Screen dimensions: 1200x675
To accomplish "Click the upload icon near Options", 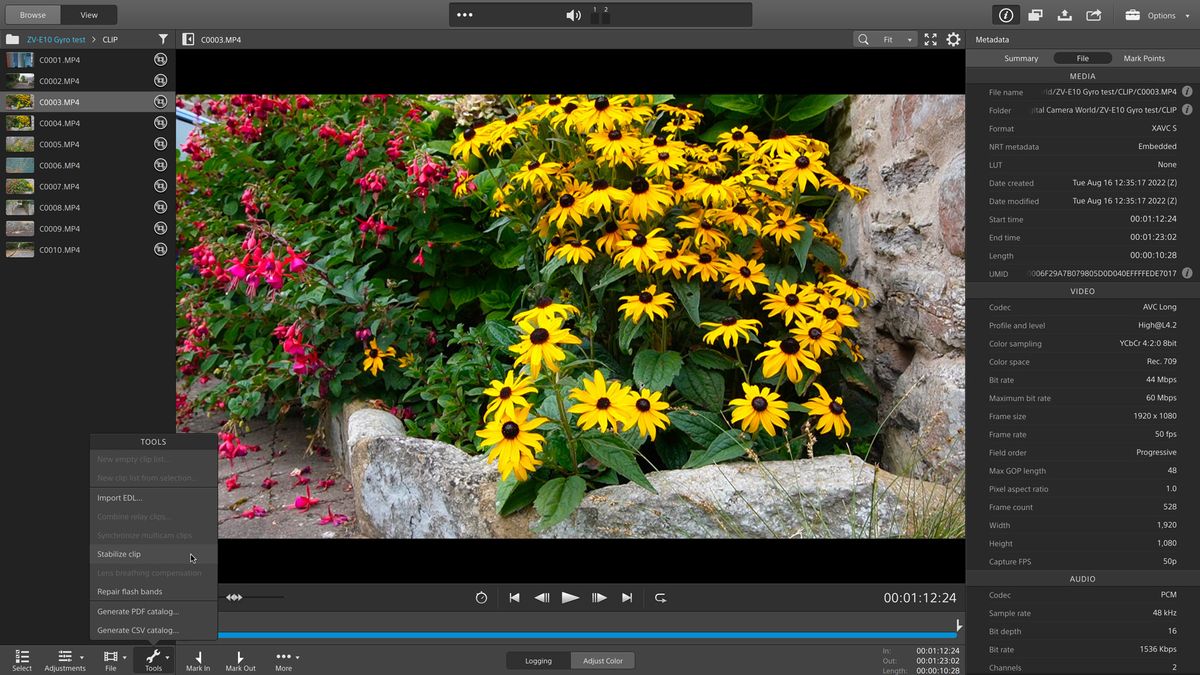I will [x=1064, y=15].
